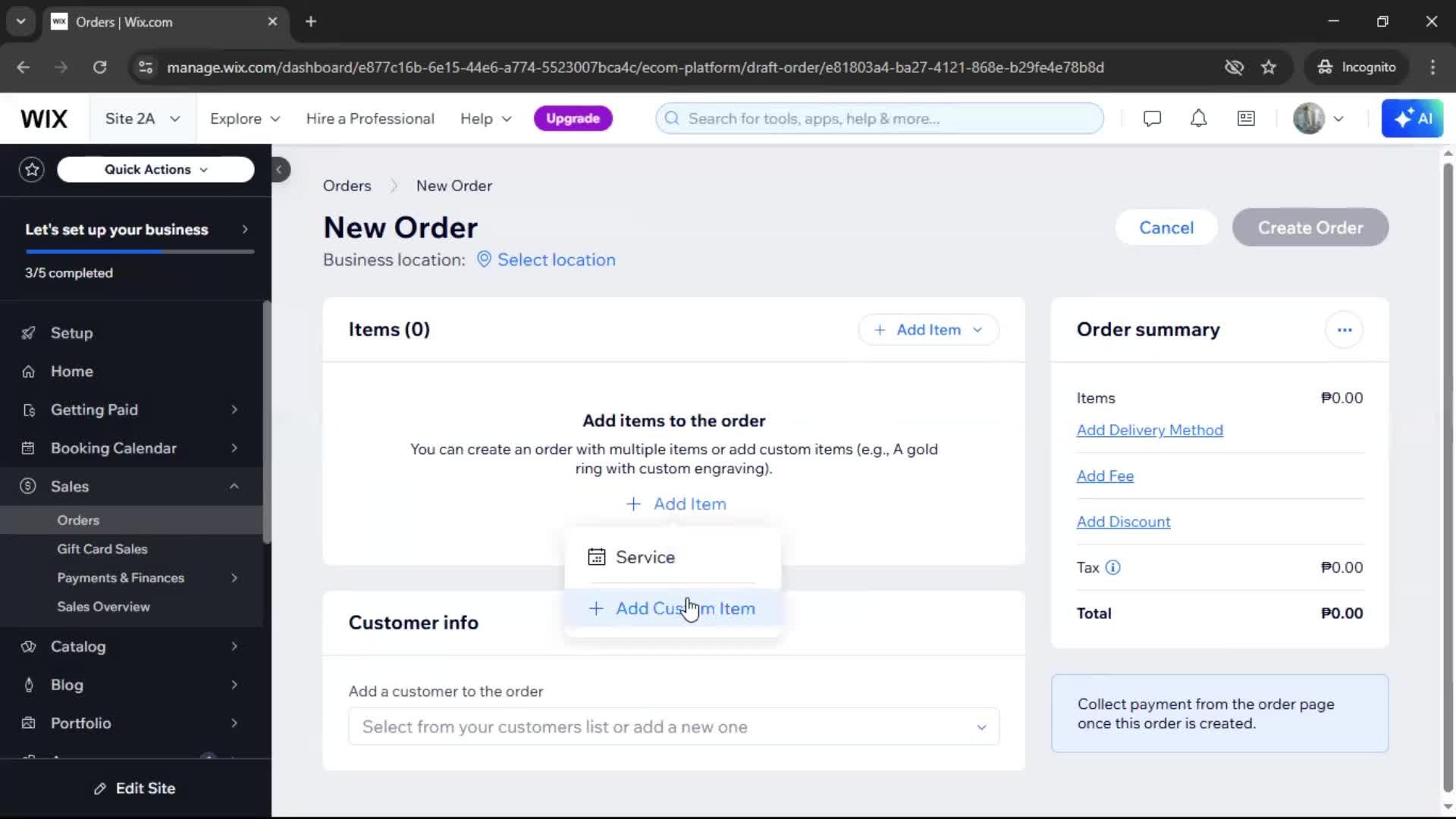This screenshot has width=1456, height=819.
Task: Click the Getting Paid icon
Action: coord(28,410)
